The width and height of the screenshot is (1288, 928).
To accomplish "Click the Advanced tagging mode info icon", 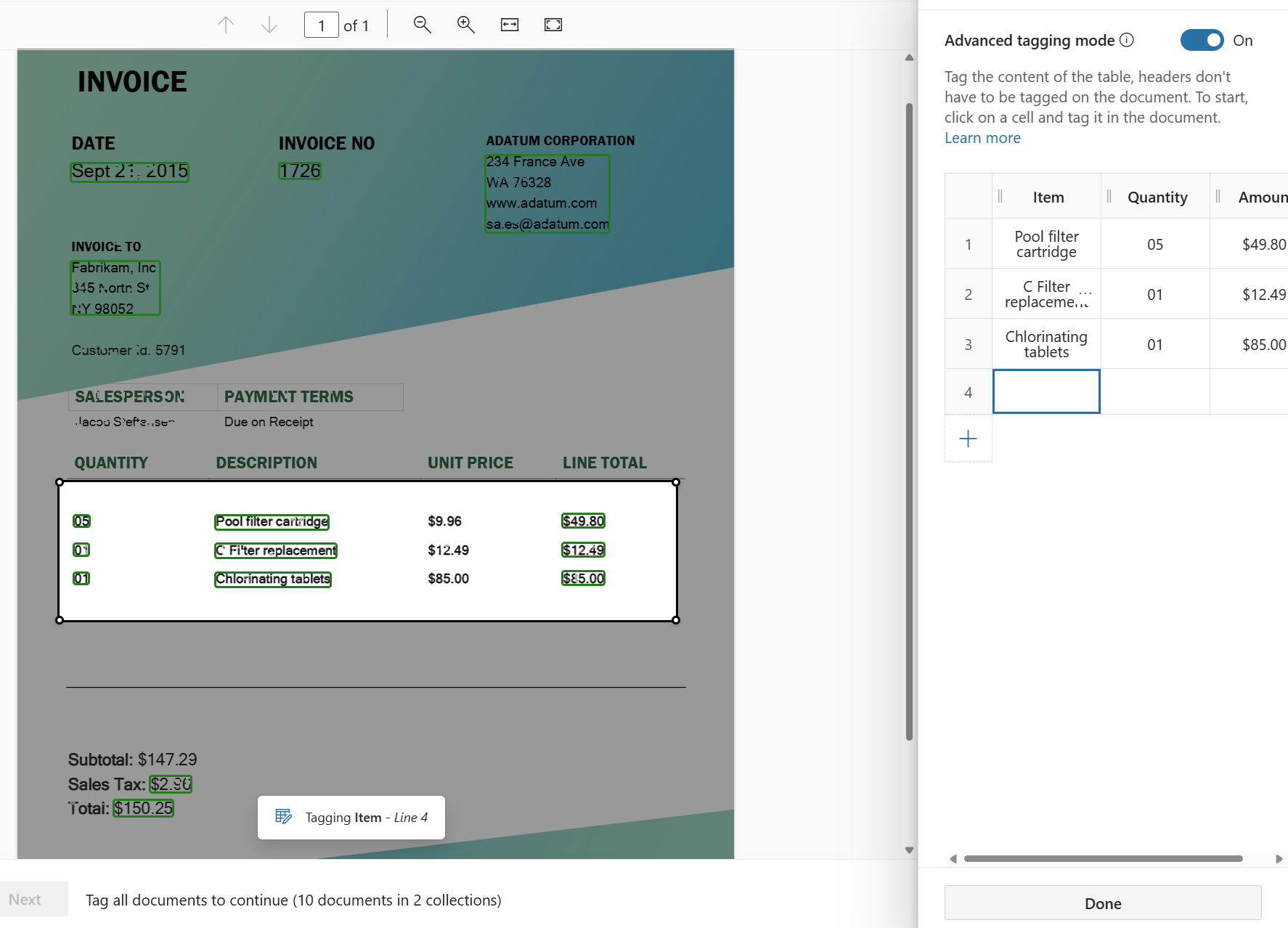I will [1126, 40].
